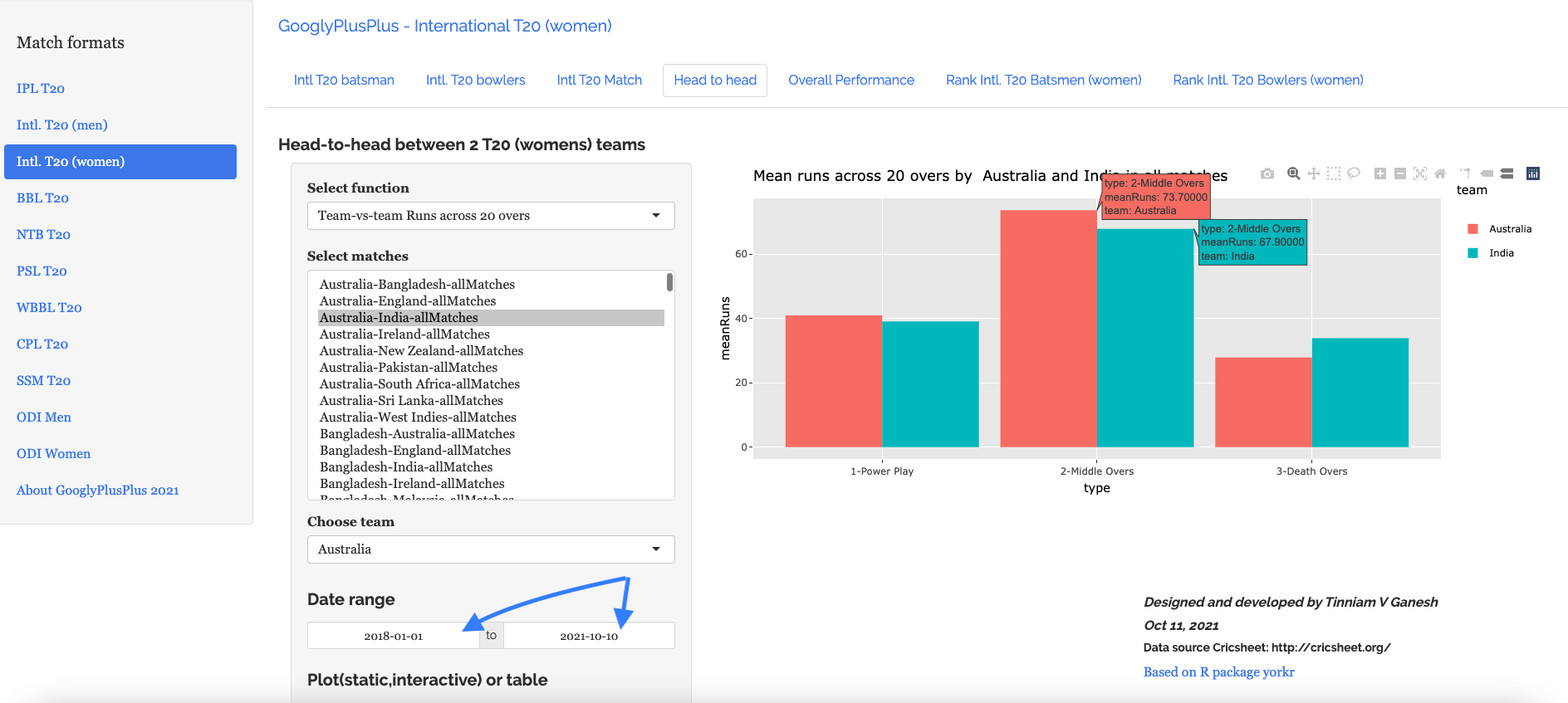Zoom in using the plus icon
Viewport: 1568px width, 703px height.
coord(1380,173)
